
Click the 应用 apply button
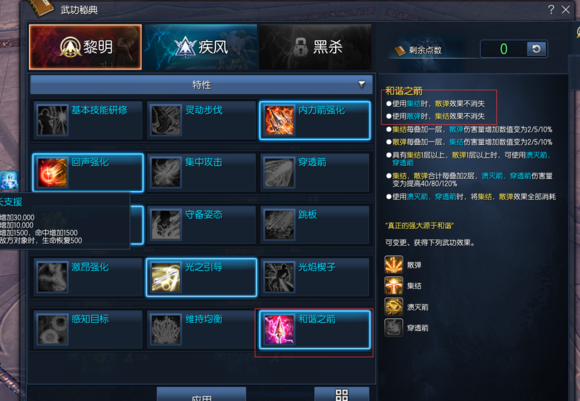202,394
